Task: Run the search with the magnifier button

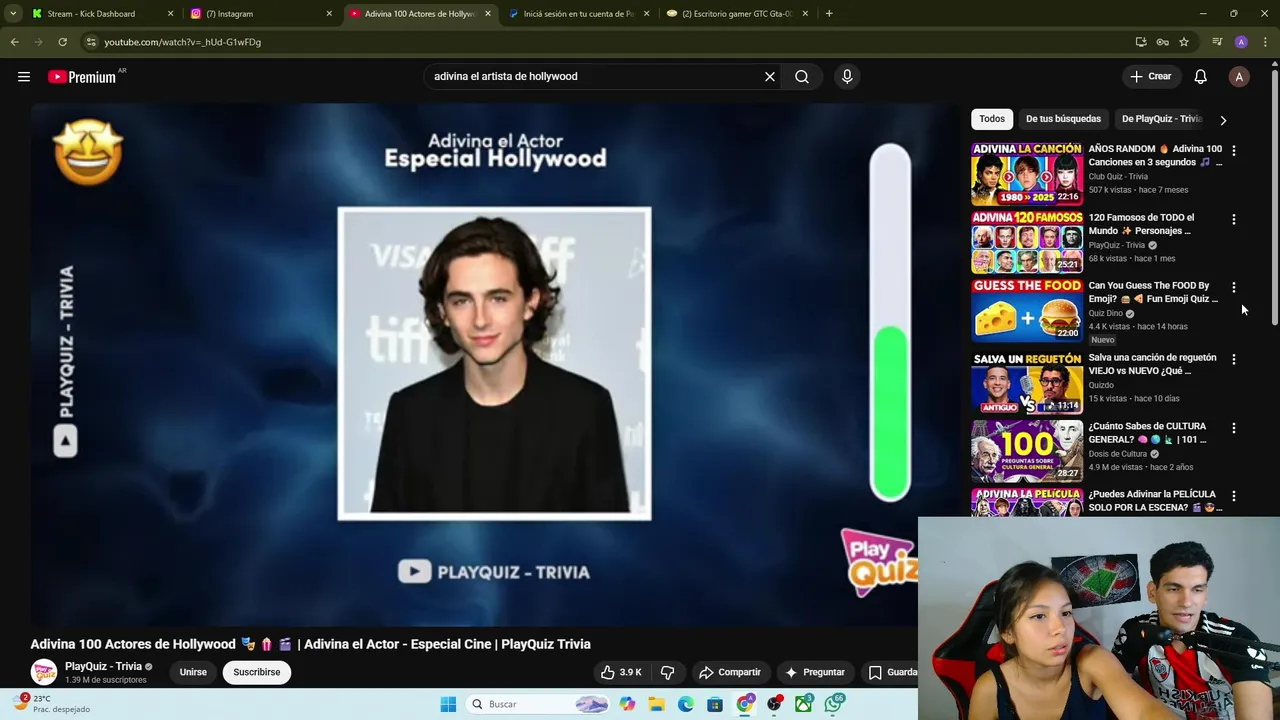Action: tap(802, 76)
